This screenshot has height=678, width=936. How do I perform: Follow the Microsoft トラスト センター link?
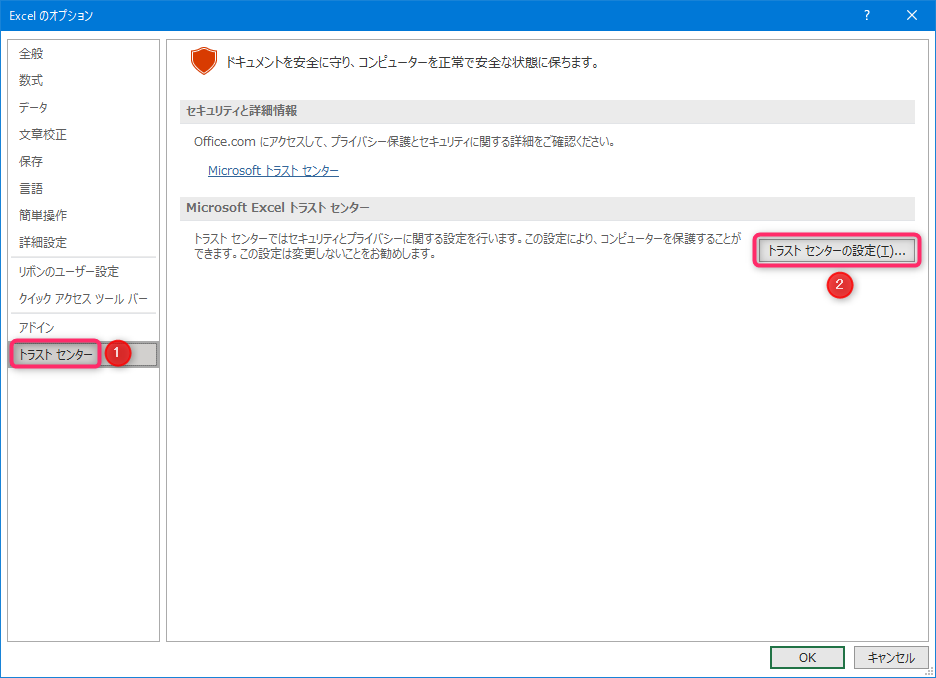click(x=273, y=171)
